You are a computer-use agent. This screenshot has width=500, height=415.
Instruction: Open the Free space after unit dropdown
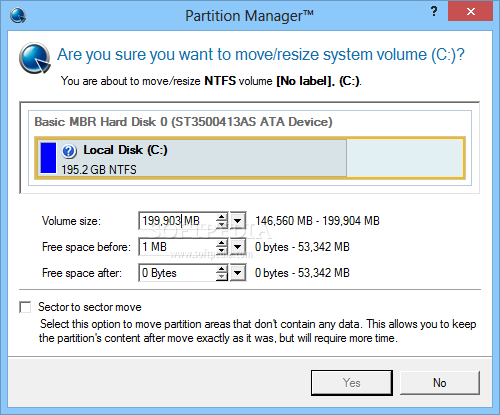pos(238,273)
